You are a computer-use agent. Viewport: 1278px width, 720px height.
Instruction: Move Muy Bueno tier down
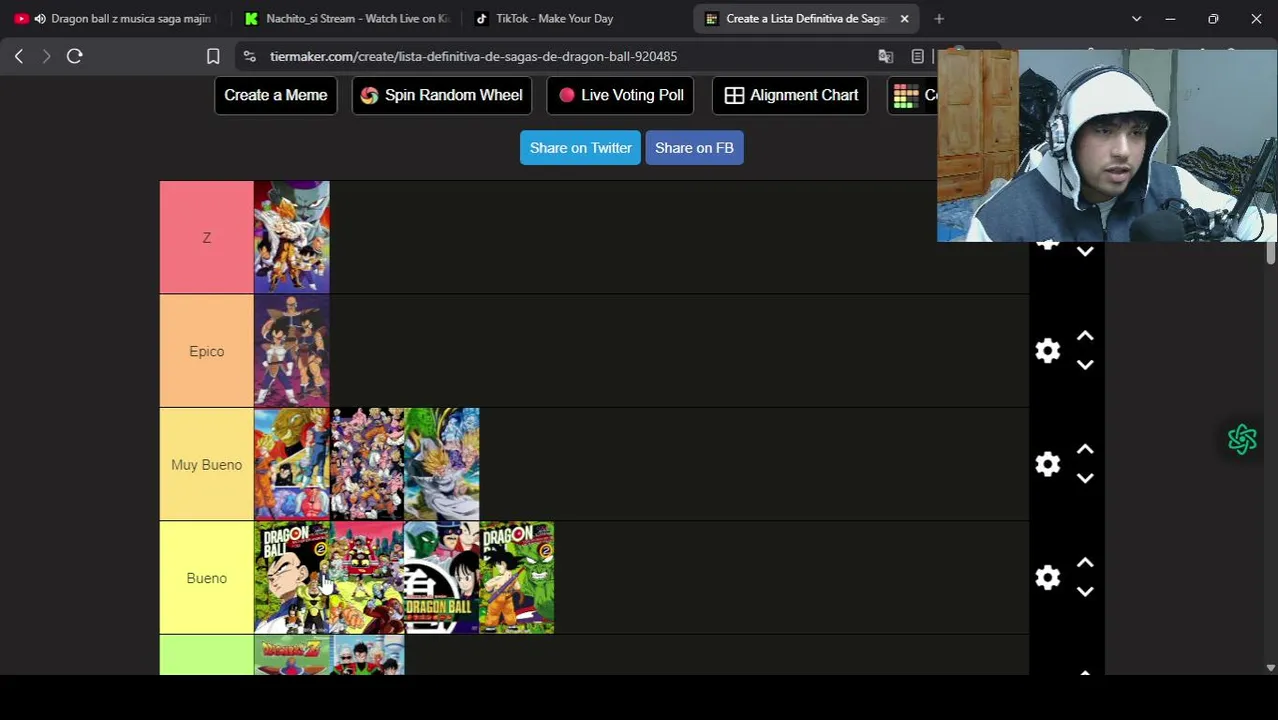1085,478
